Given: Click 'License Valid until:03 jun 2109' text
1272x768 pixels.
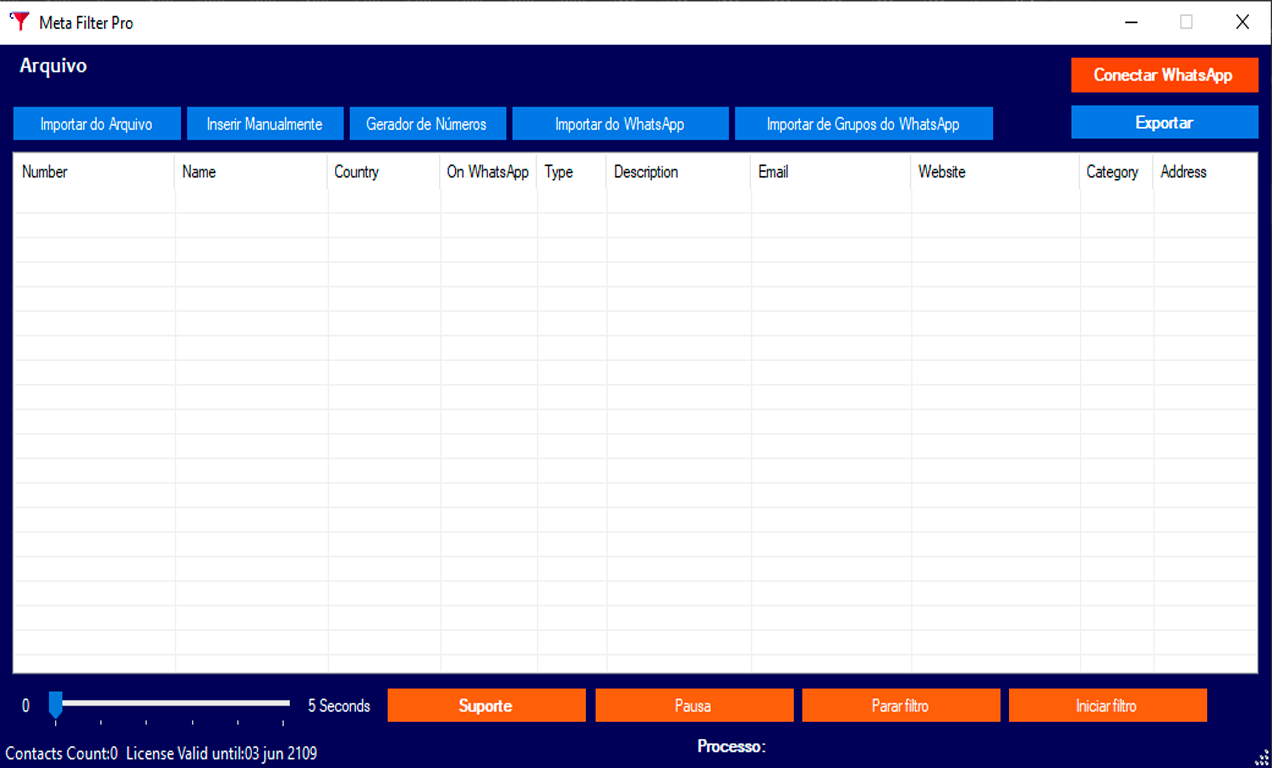Looking at the screenshot, I should (222, 753).
